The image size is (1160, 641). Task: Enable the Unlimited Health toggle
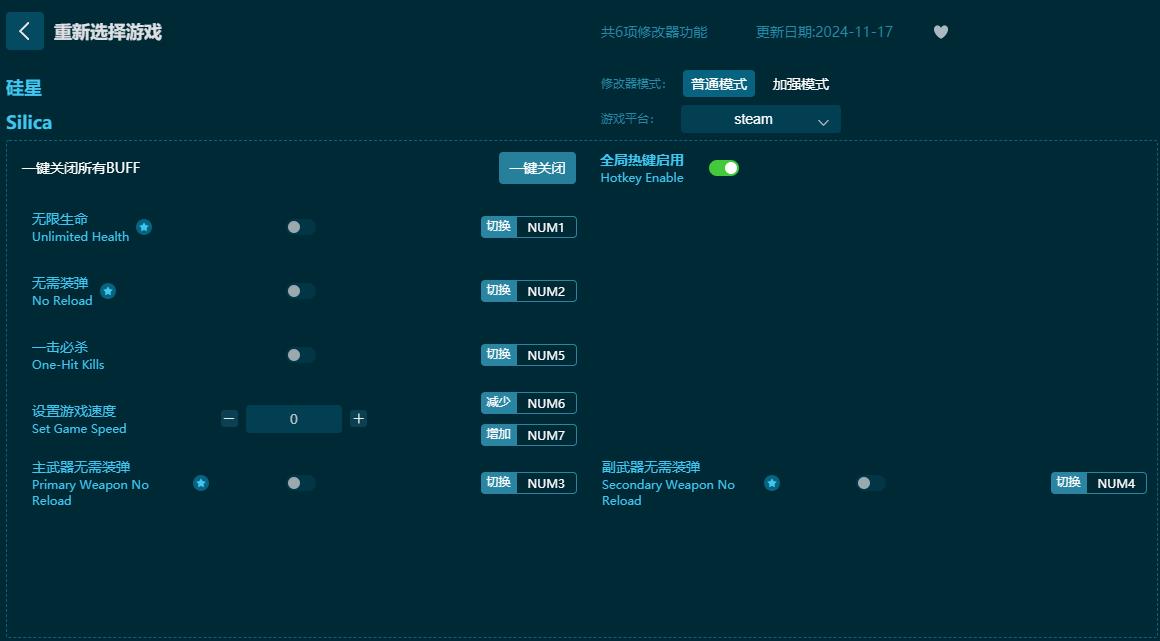point(301,227)
